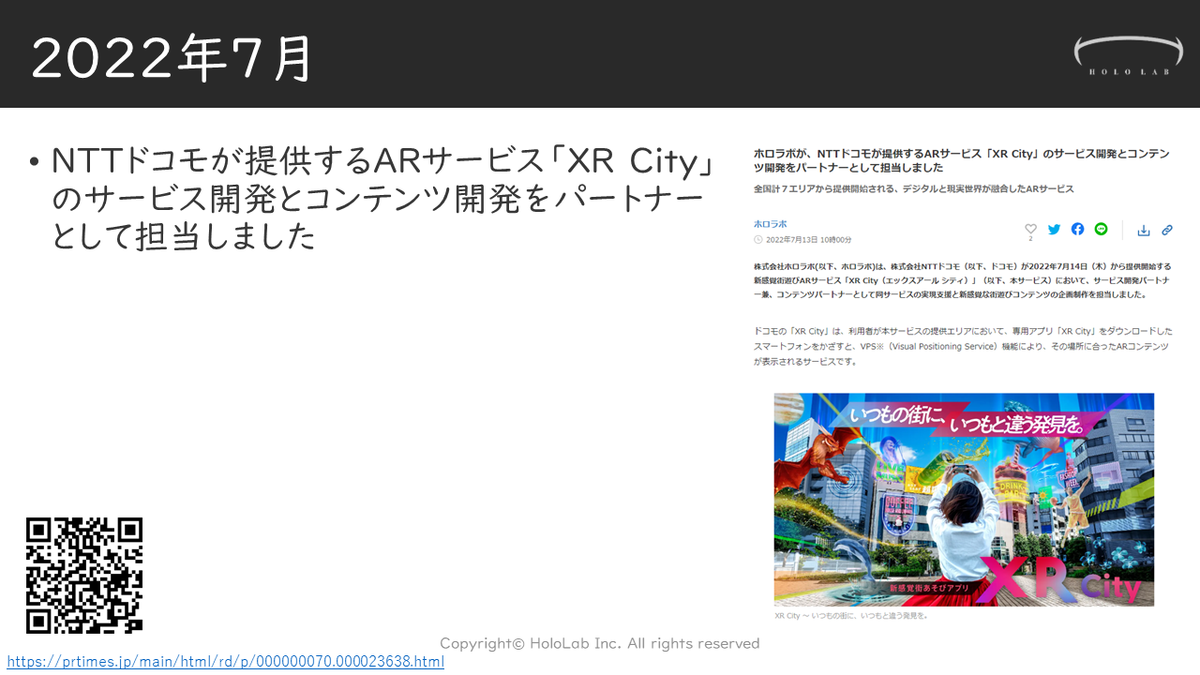Click the XR City promotional banner image
1200x675 pixels.
point(964,499)
